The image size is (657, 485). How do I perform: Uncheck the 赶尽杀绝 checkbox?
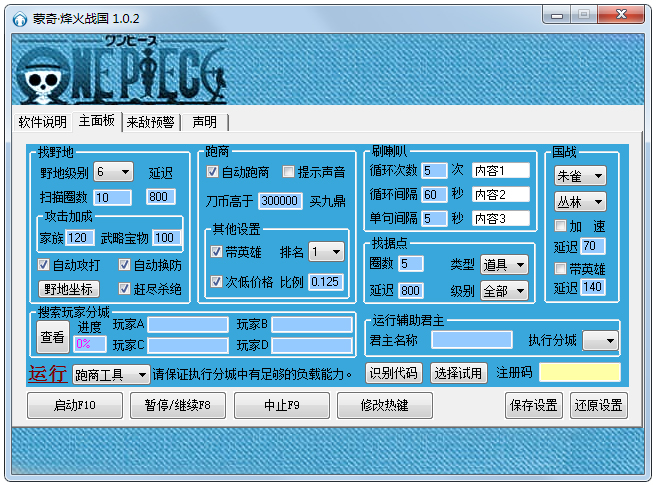coord(124,288)
